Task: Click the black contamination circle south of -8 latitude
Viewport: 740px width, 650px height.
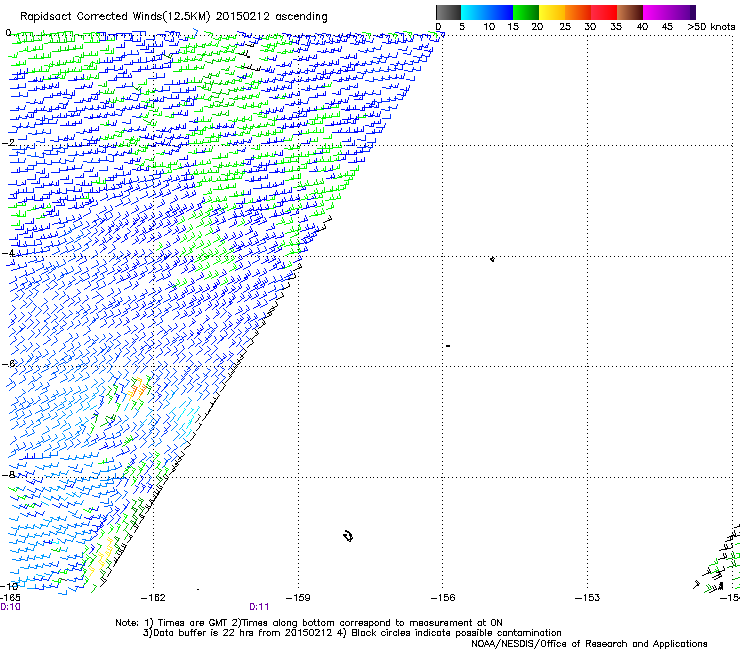Action: point(348,536)
